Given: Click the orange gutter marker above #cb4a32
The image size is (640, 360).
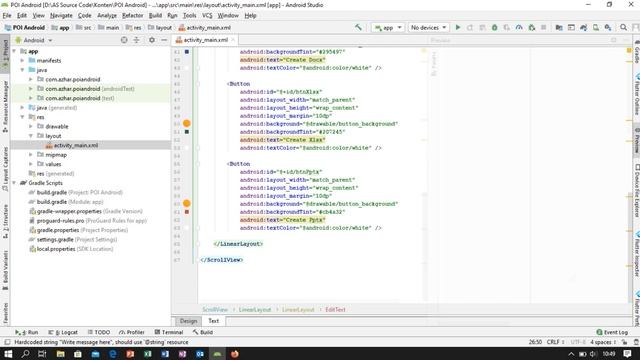Looking at the screenshot, I should (x=187, y=203).
